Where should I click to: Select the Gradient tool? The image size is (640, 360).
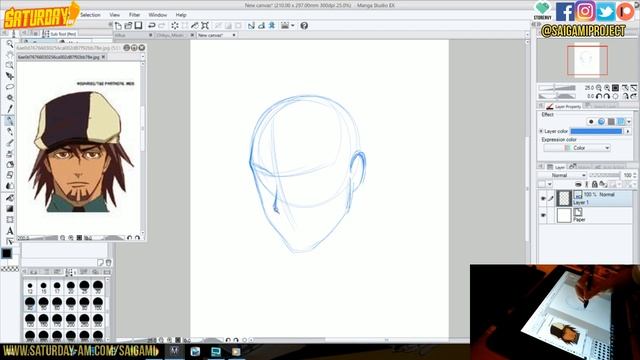click(10, 209)
